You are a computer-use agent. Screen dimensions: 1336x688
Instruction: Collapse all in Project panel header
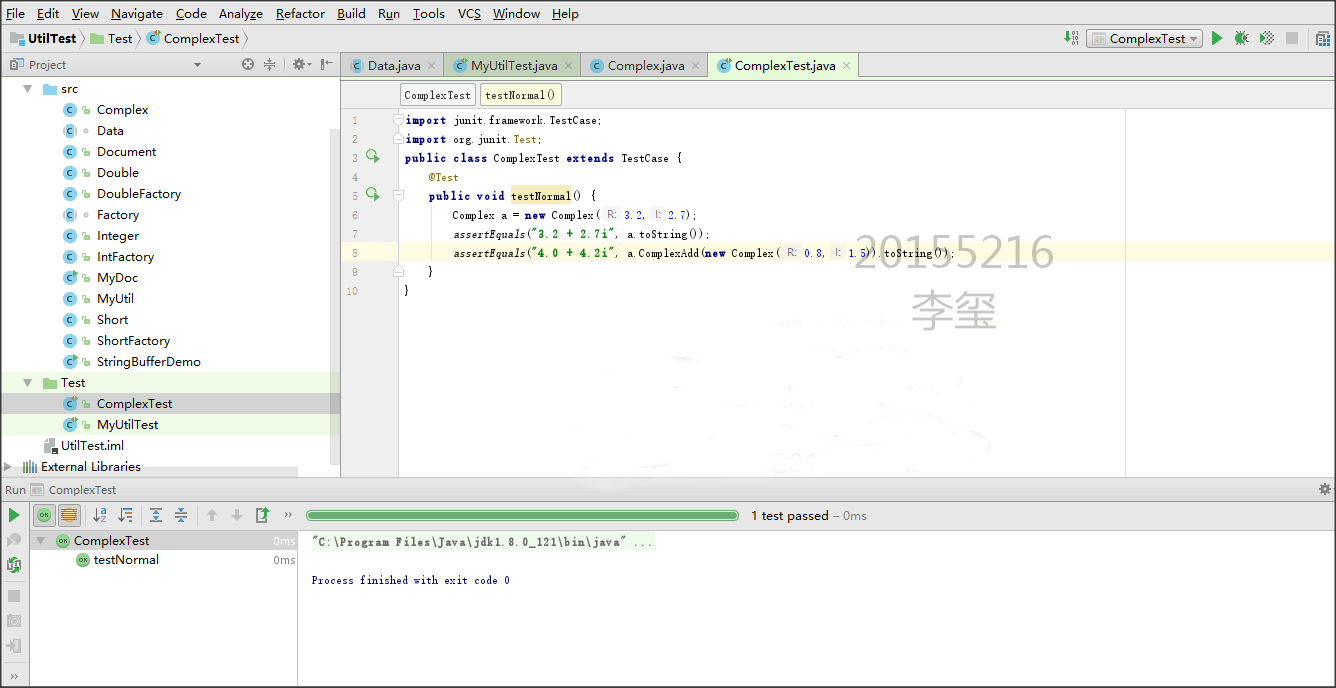point(269,64)
